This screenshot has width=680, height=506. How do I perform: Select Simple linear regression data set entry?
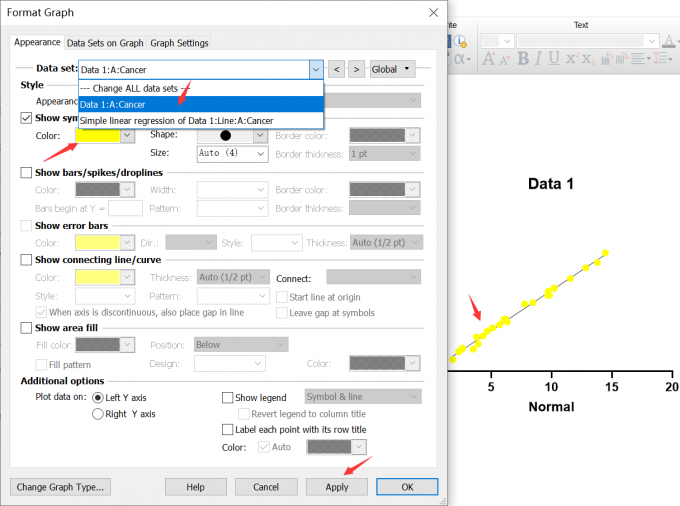[201, 121]
